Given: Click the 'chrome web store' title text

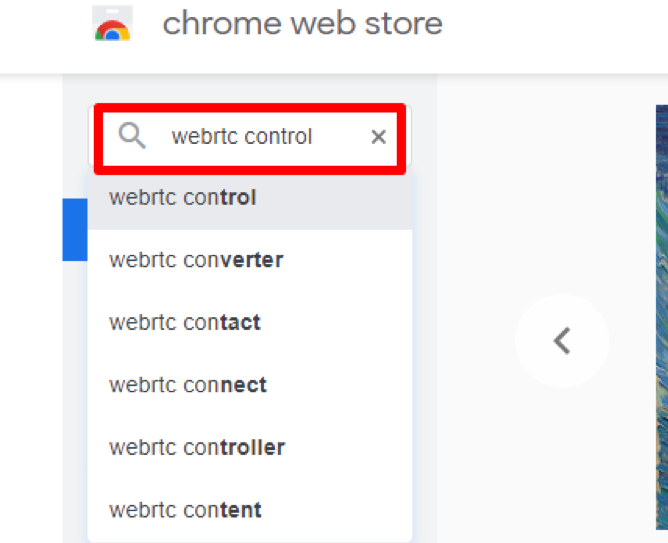Looking at the screenshot, I should point(302,23).
